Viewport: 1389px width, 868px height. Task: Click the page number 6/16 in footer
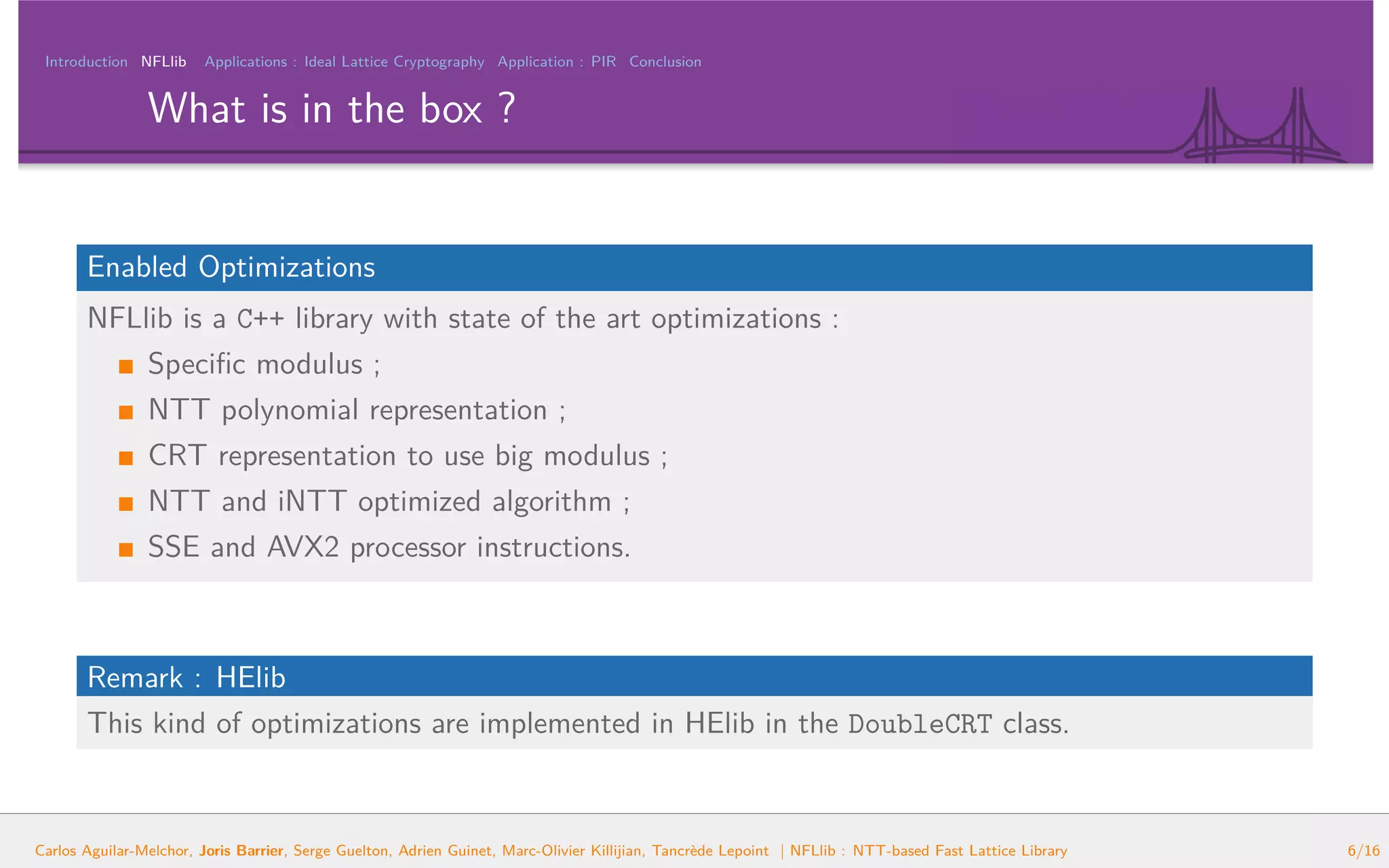[1363, 850]
